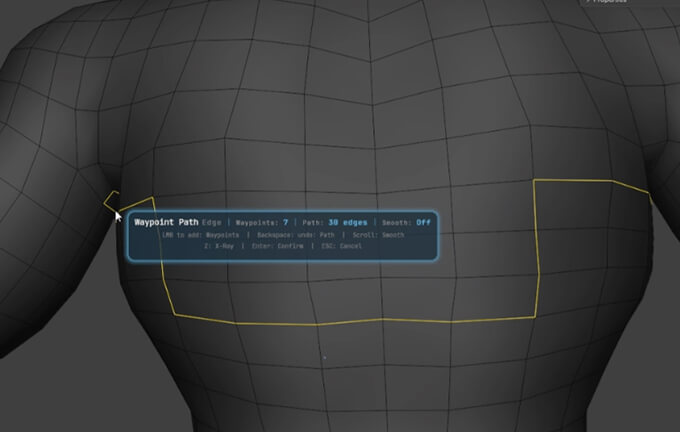Screen dimensions: 680x432
Task: Click the upper-left corner of the right yellow path
Action: [534, 181]
